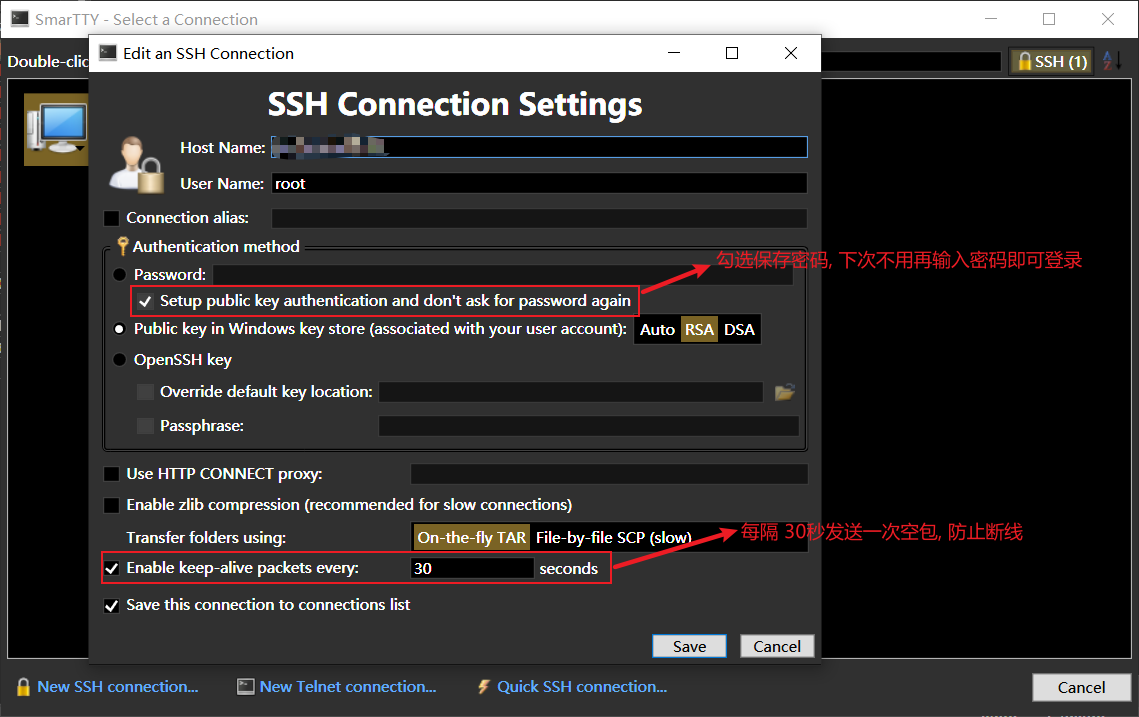
Task: Enable the Connection alias checkbox
Action: [x=112, y=217]
